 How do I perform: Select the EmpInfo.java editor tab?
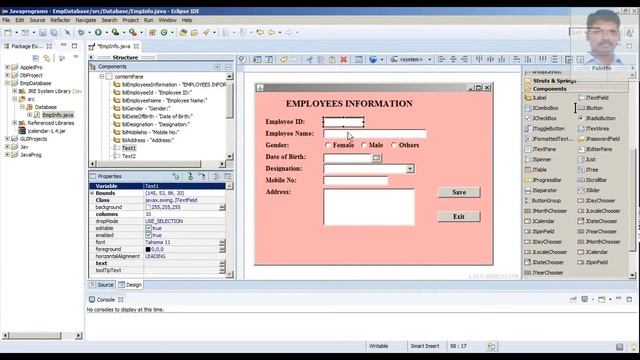point(114,47)
